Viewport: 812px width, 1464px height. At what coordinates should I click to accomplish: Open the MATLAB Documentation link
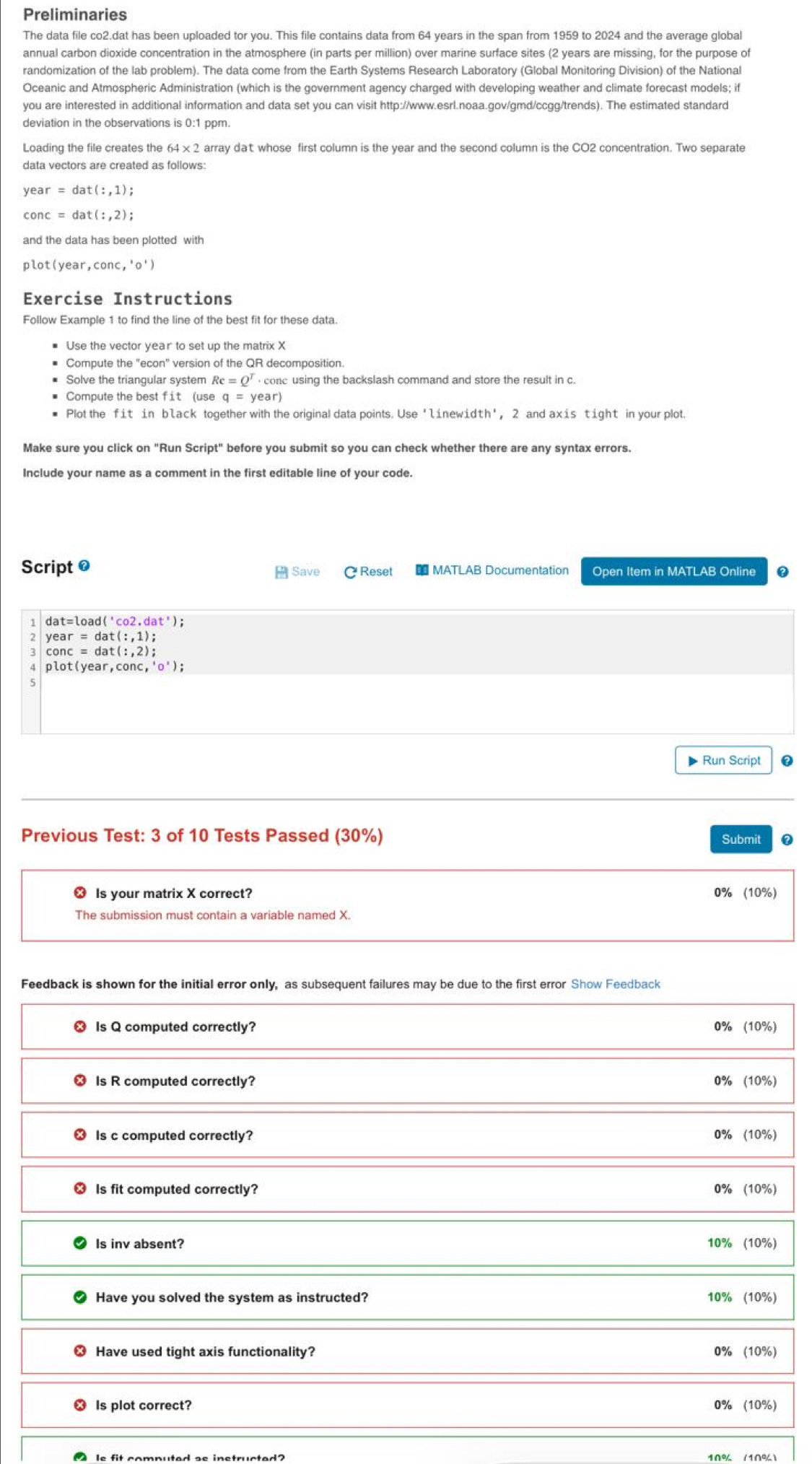(492, 570)
